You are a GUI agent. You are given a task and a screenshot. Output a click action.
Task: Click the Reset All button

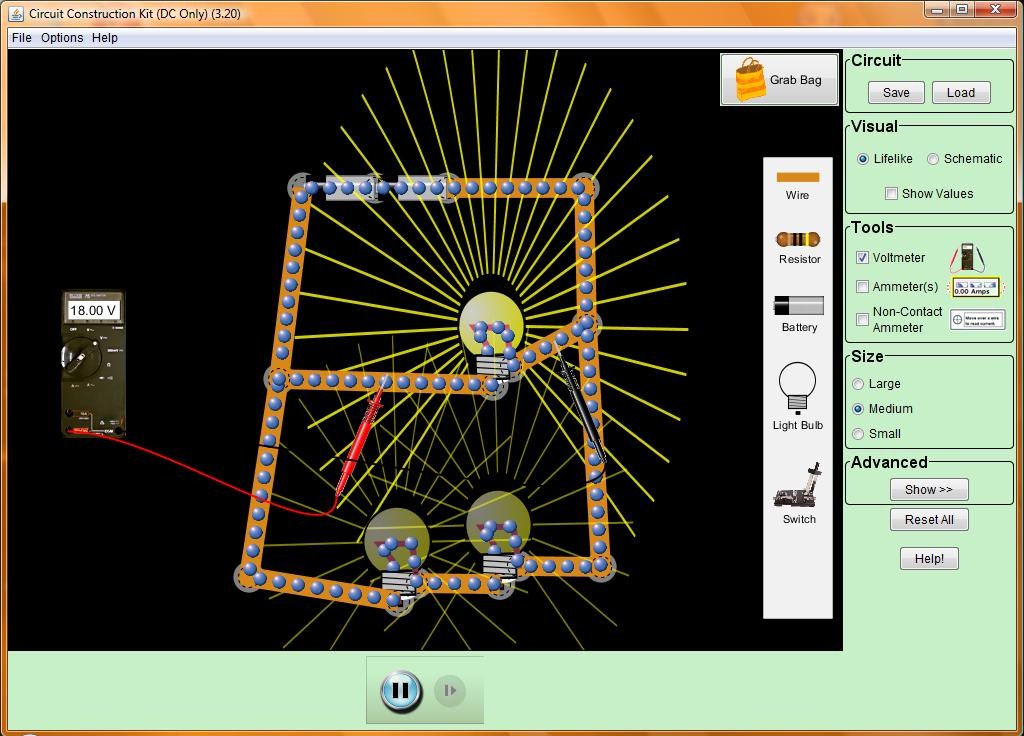pyautogui.click(x=929, y=520)
